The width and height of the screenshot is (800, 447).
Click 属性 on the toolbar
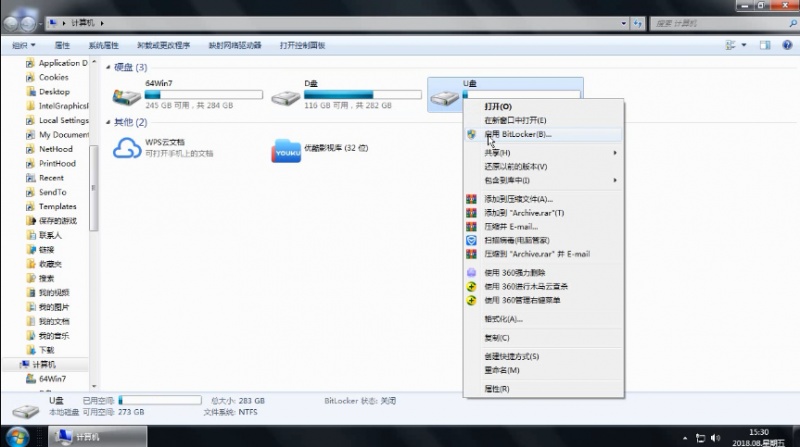62,45
